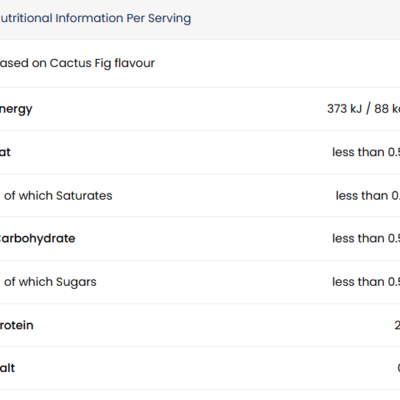This screenshot has width=400, height=400.
Task: Click the Nutritional Information Per Serving header
Action: point(95,18)
